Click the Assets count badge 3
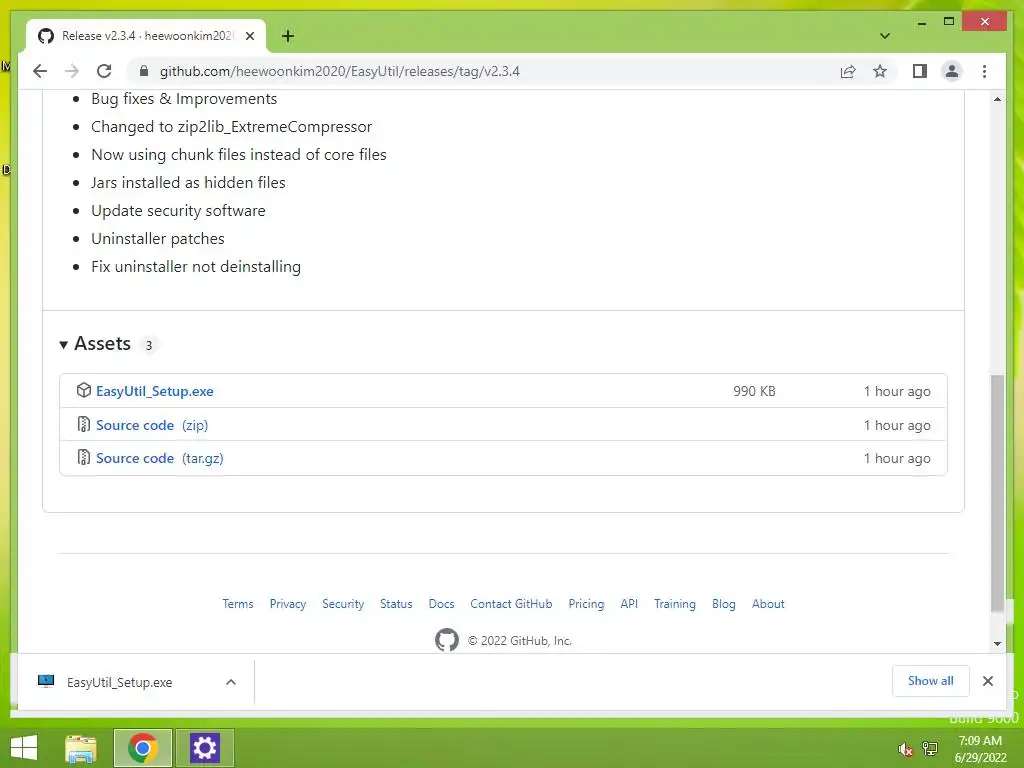The image size is (1024, 768). pos(149,345)
